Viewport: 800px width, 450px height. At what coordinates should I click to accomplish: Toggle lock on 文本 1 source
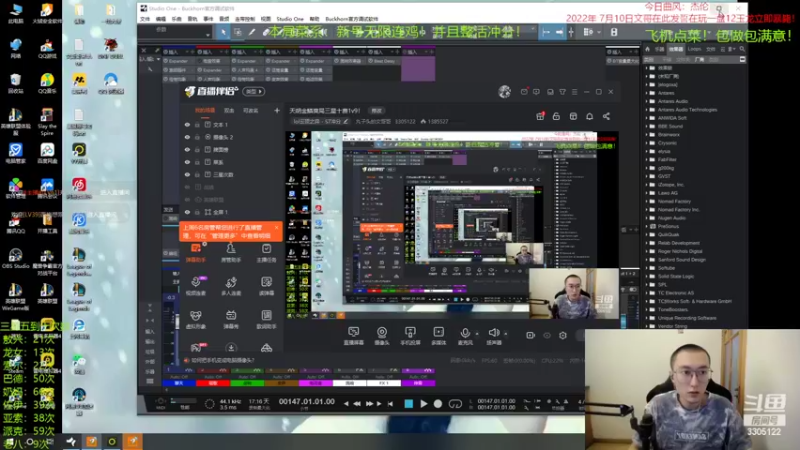pos(197,124)
